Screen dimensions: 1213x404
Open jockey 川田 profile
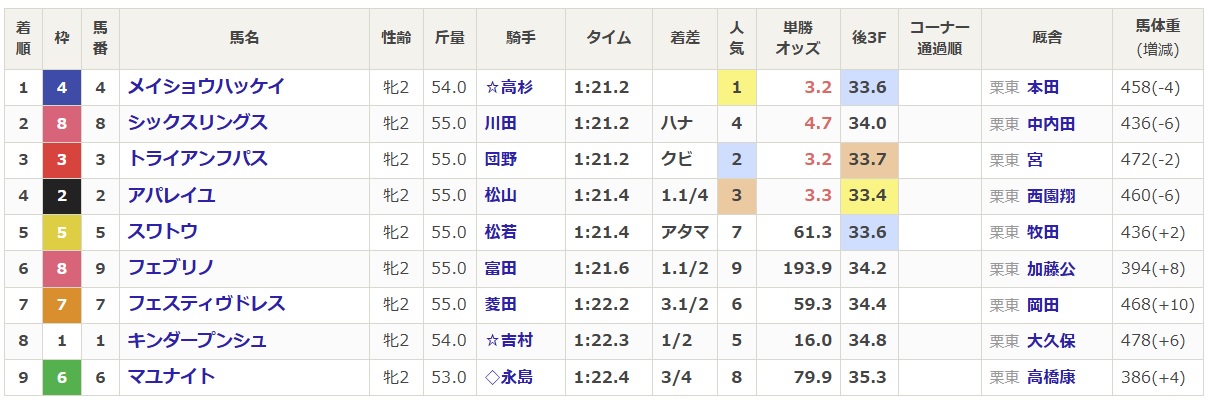tap(500, 124)
